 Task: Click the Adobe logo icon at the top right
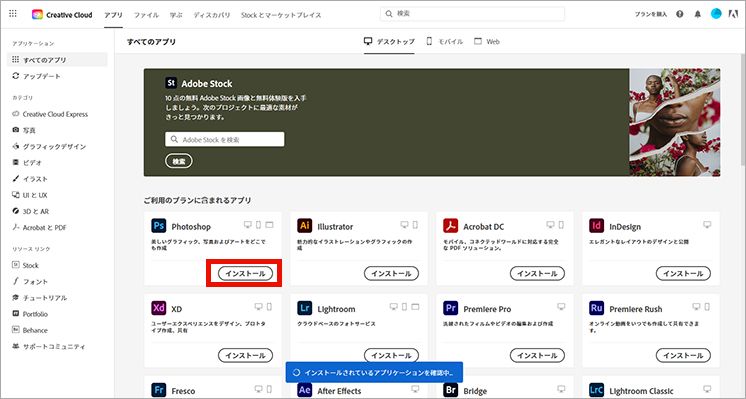(x=733, y=14)
